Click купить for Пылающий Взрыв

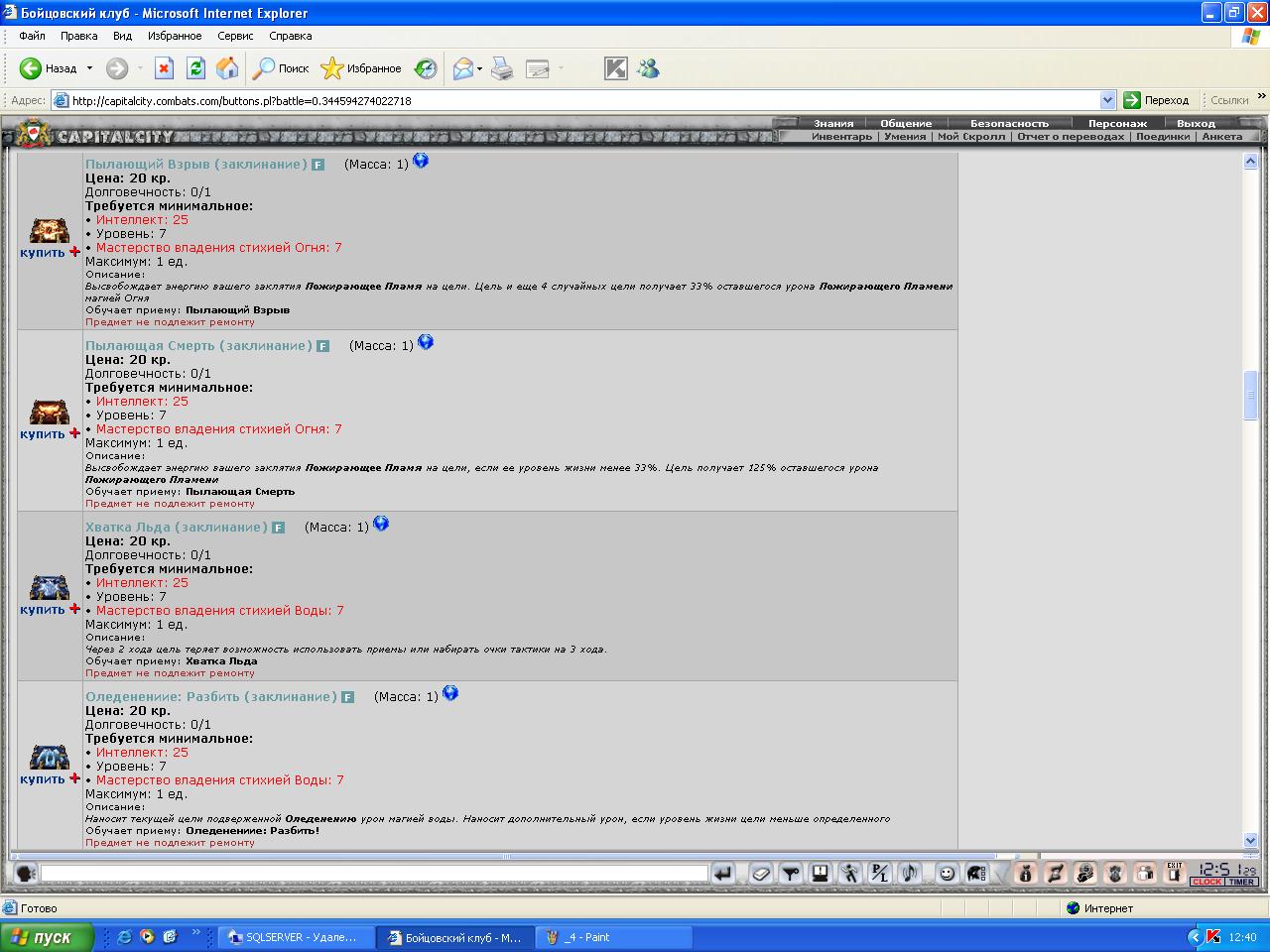43,253
